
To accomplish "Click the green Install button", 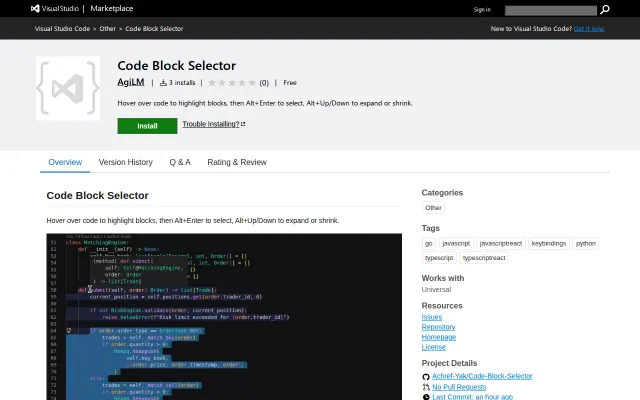I will click(x=147, y=126).
